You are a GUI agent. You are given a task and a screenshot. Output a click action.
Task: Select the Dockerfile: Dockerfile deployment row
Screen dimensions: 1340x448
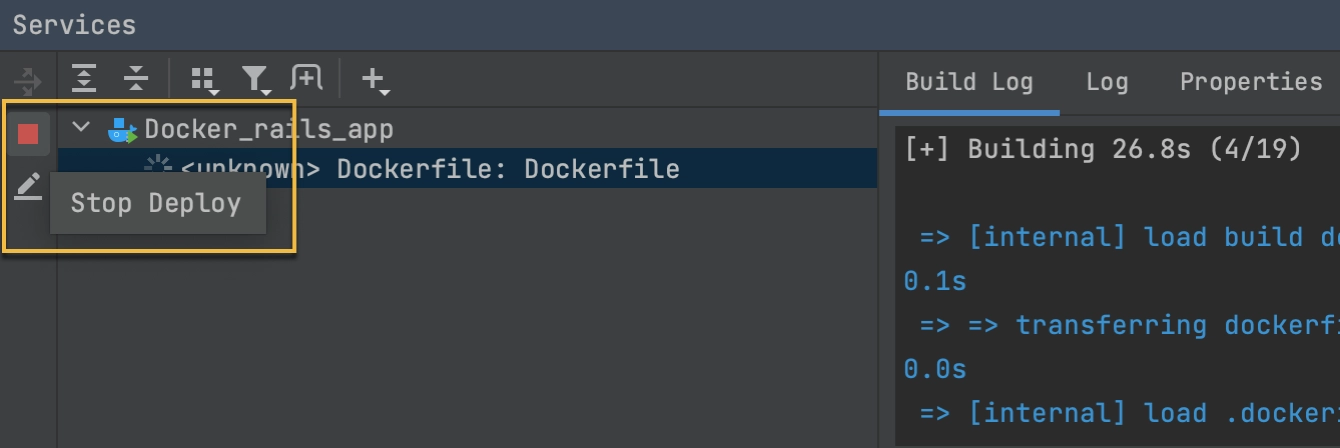tap(467, 168)
